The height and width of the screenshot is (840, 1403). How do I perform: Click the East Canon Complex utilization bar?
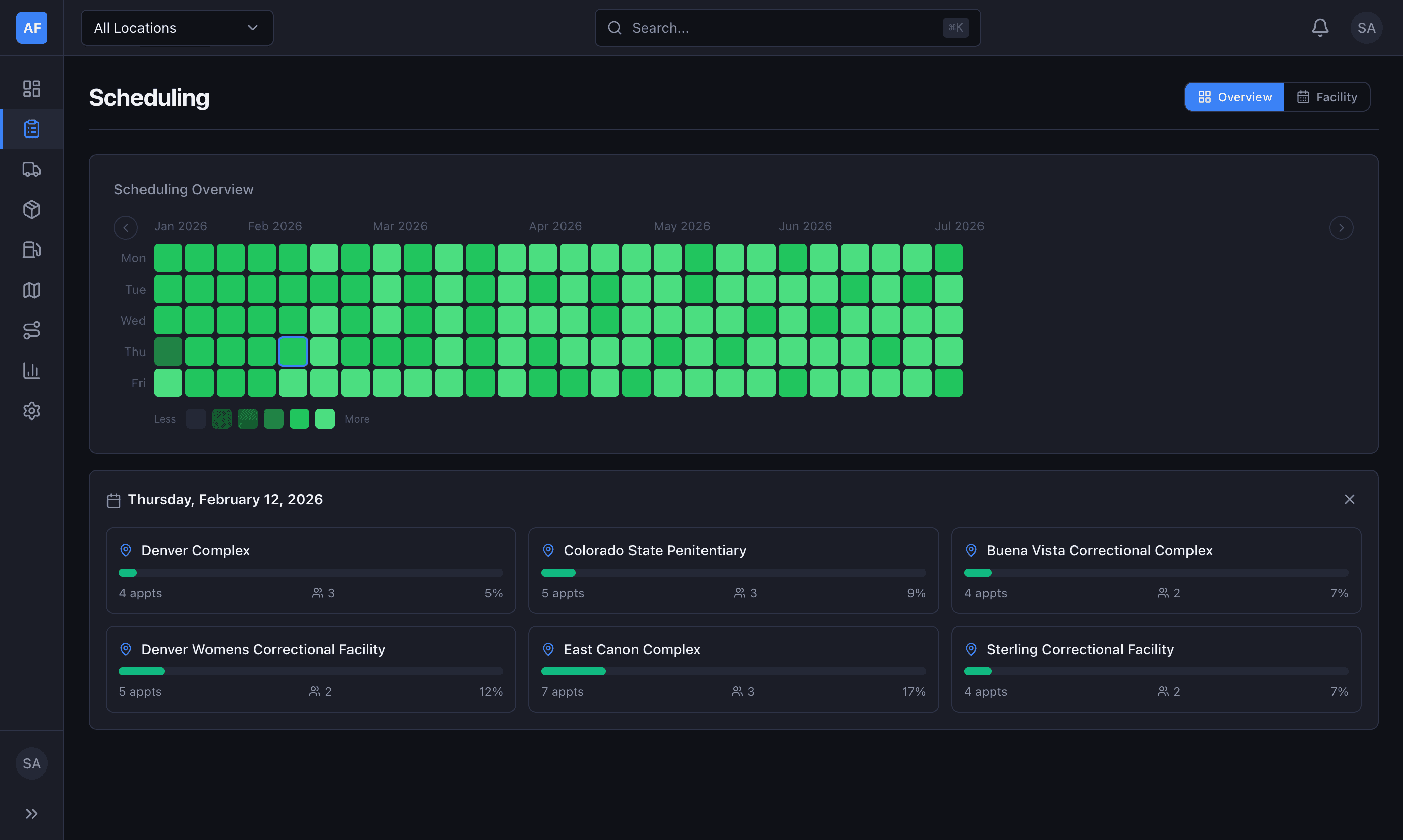pyautogui.click(x=733, y=671)
